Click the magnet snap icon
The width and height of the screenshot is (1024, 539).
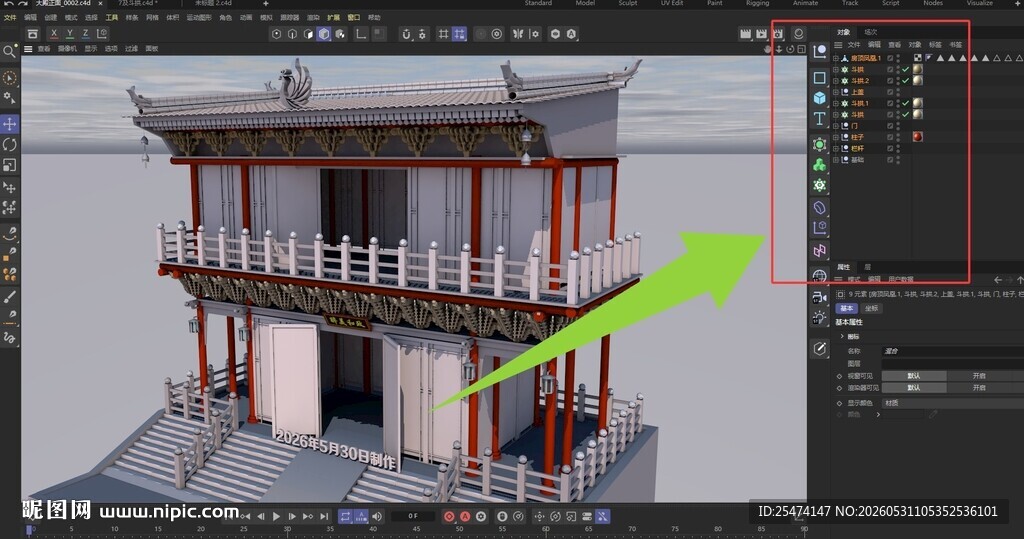click(x=406, y=34)
